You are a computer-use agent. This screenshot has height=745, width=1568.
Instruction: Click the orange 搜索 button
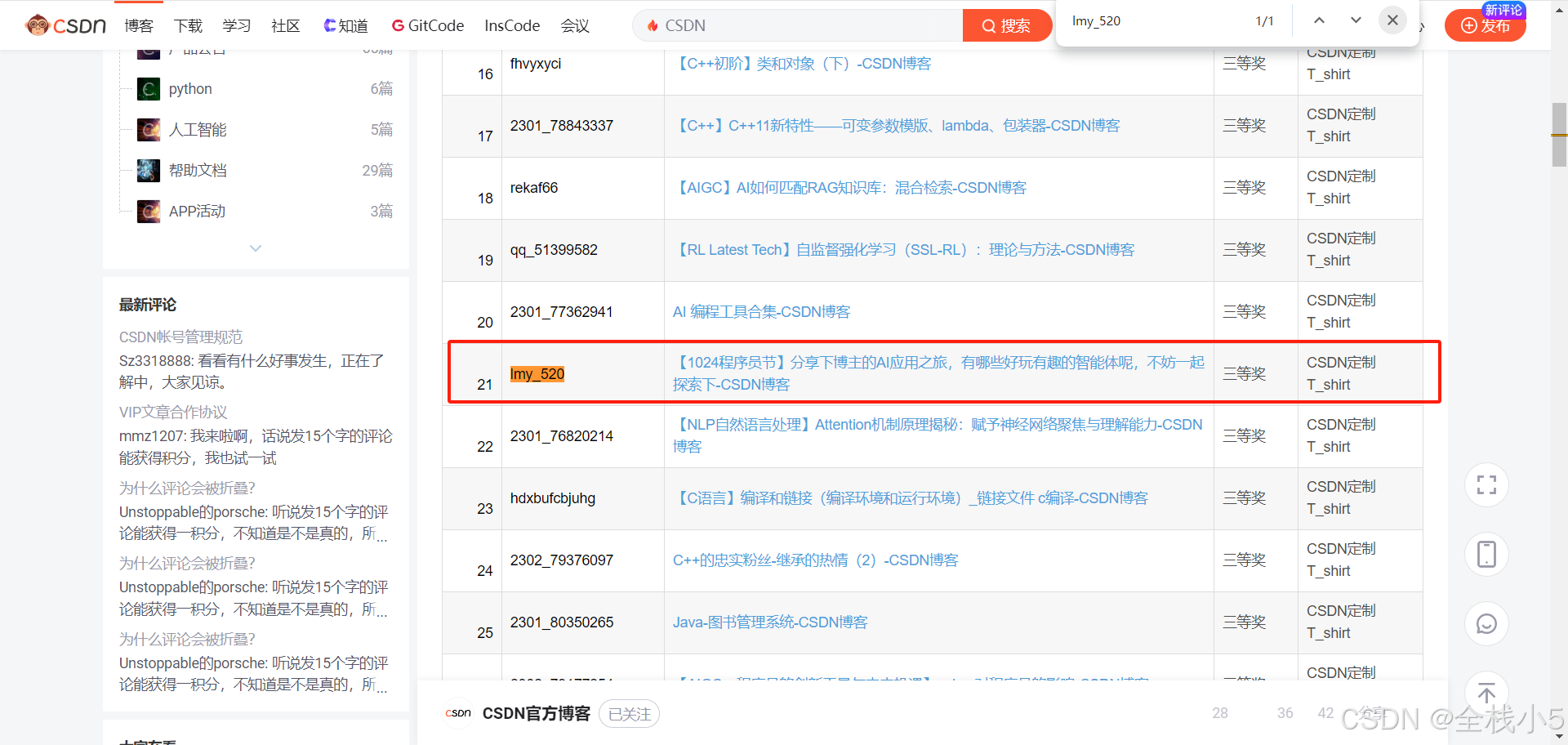[1007, 25]
